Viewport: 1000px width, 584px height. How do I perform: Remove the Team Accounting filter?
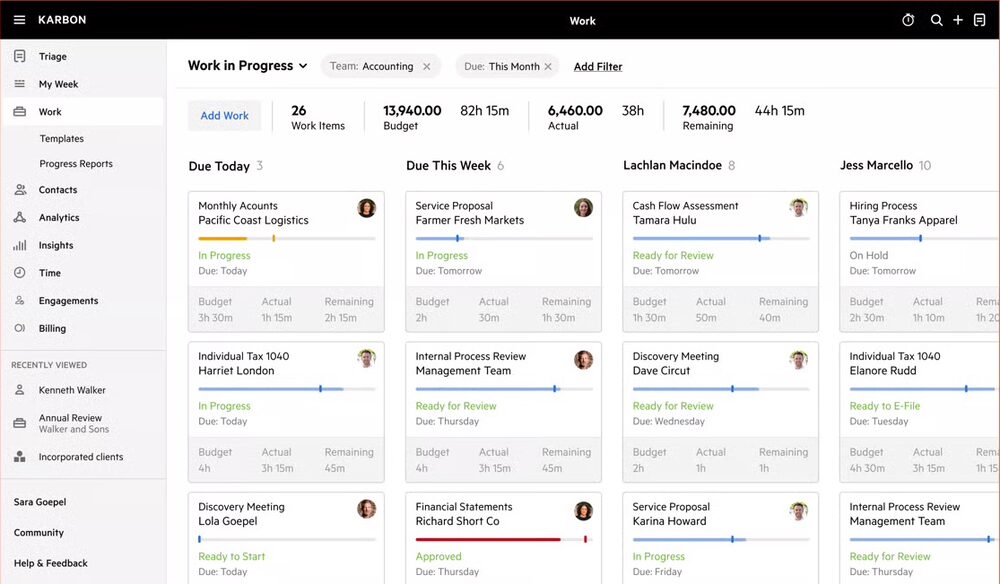click(x=427, y=66)
